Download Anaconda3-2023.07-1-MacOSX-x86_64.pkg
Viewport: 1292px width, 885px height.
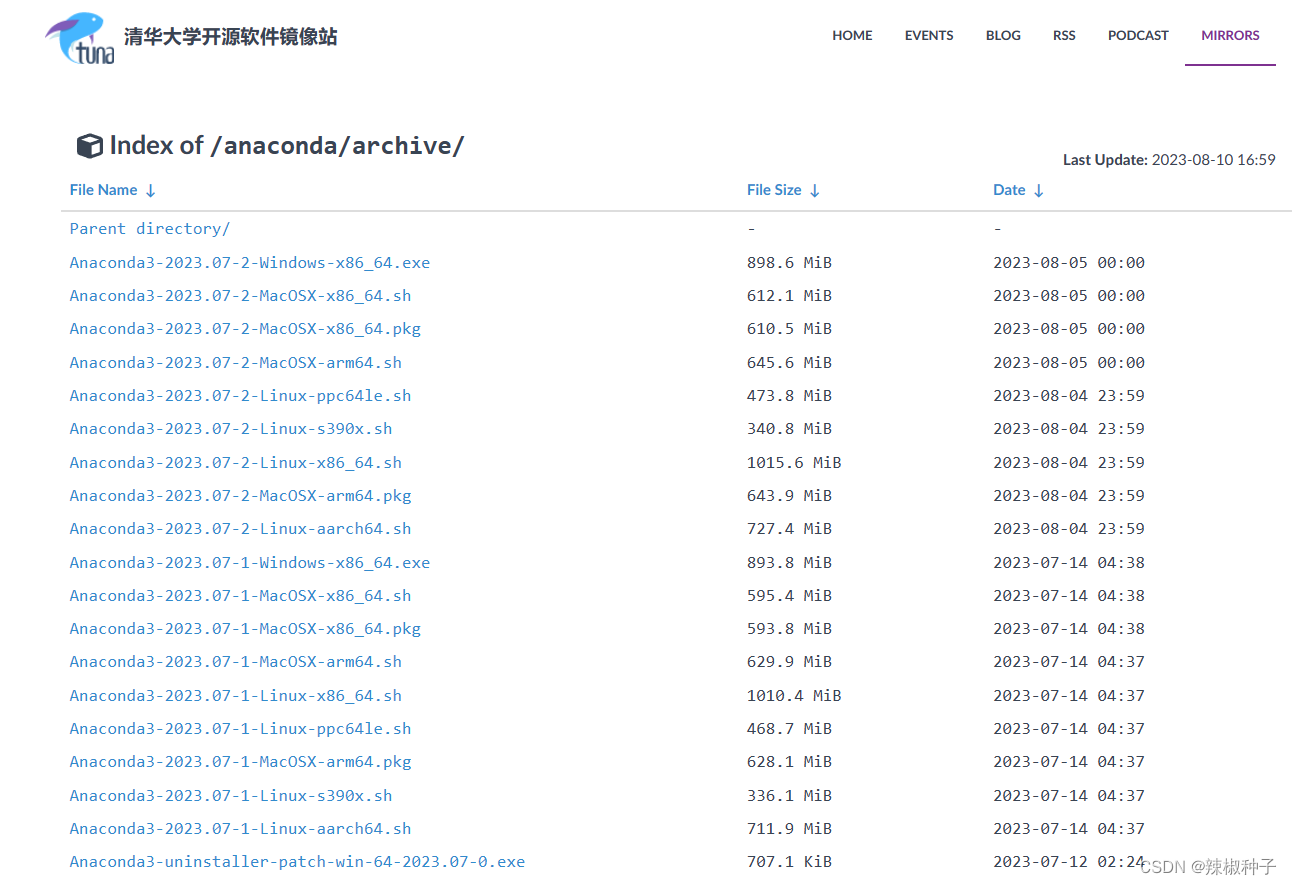245,629
